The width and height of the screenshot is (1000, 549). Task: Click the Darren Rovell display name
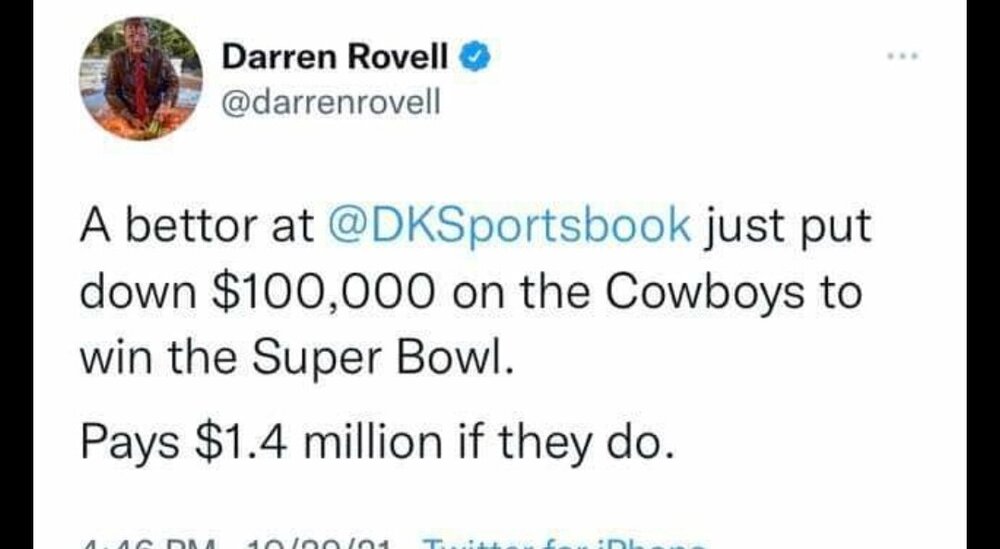(x=335, y=58)
